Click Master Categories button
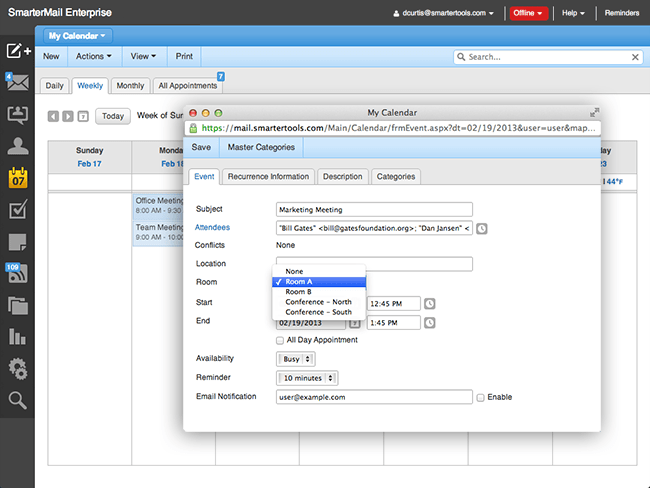The image size is (650, 488). pyautogui.click(x=261, y=148)
